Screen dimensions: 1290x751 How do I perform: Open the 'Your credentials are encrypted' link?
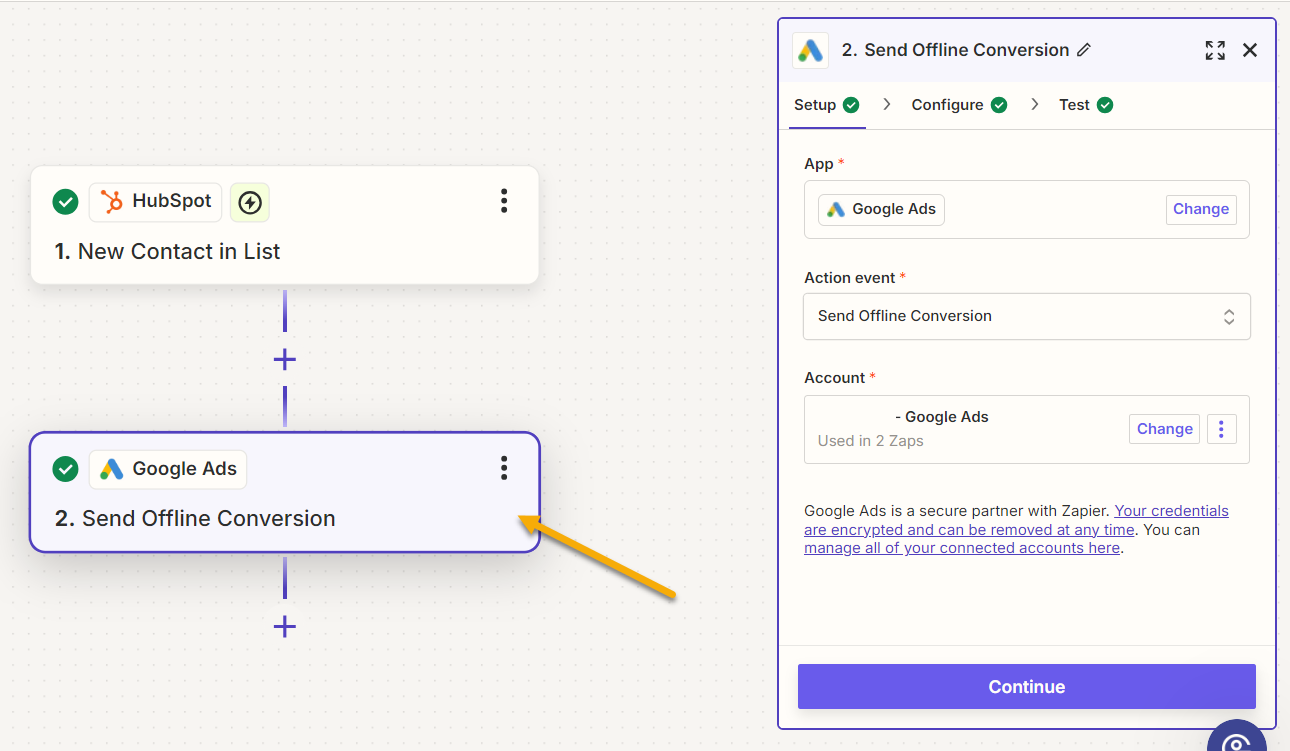point(1016,520)
